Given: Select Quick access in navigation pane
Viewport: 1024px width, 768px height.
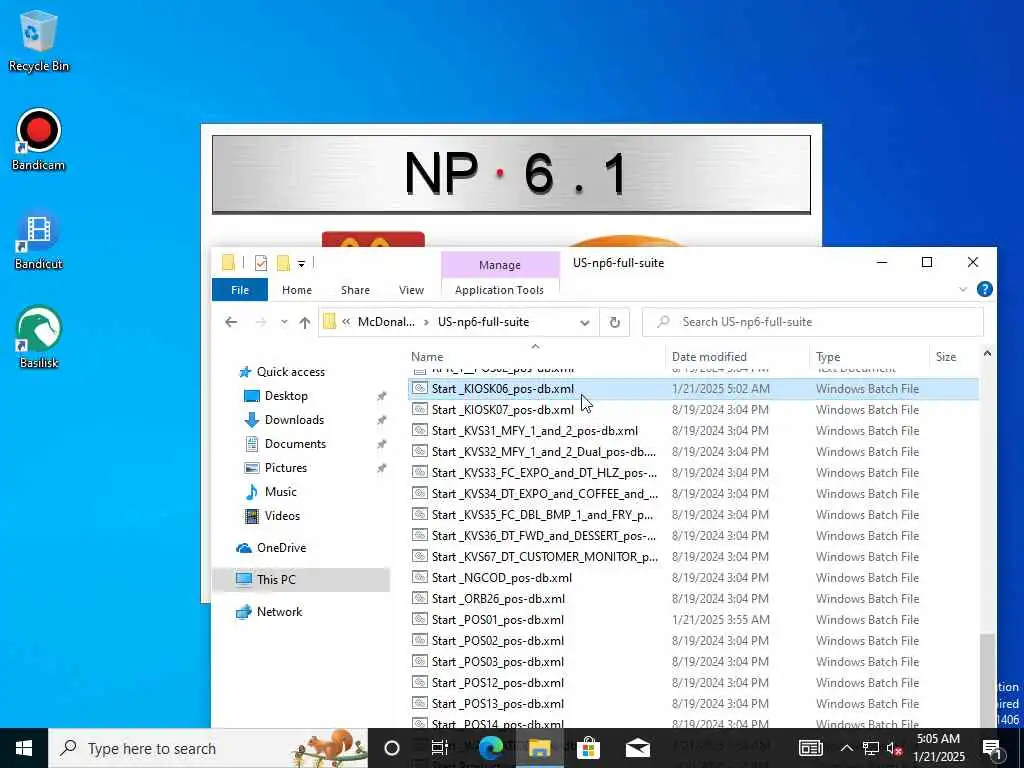Looking at the screenshot, I should pos(290,372).
